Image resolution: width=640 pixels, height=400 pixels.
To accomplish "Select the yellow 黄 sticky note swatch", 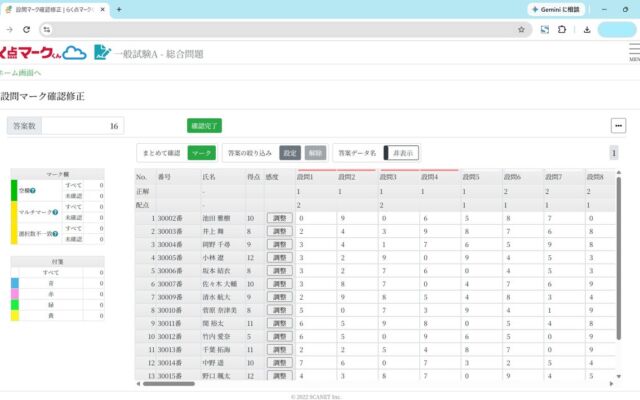I will point(15,316).
